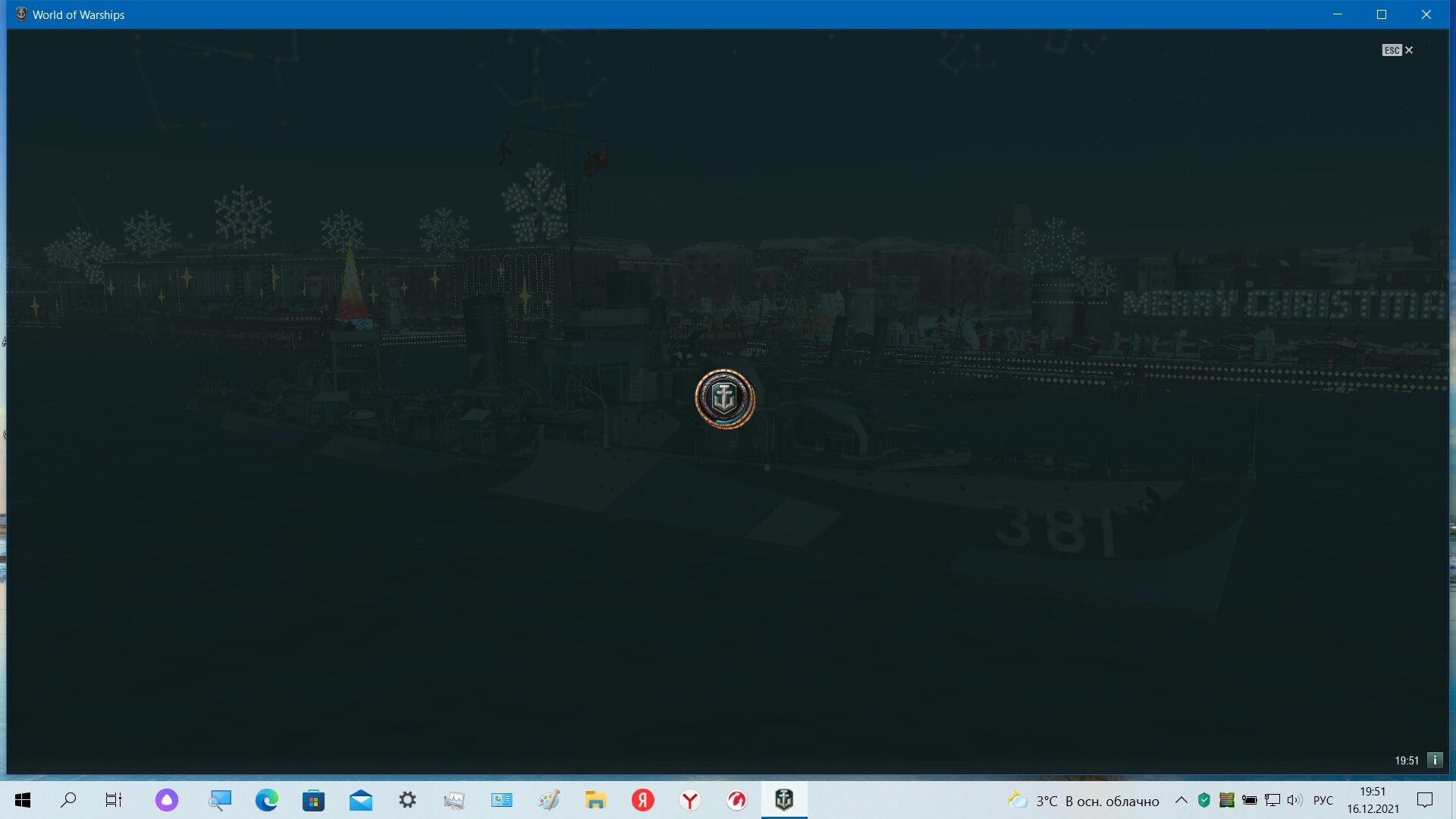Open Microsoft Edge from taskbar
This screenshot has height=819, width=1456.
click(267, 800)
